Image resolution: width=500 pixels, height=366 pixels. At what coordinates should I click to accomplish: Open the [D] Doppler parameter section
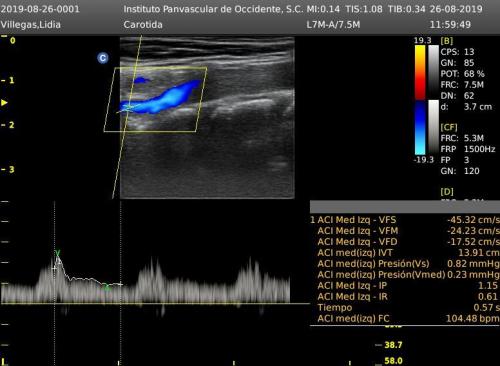tap(447, 192)
